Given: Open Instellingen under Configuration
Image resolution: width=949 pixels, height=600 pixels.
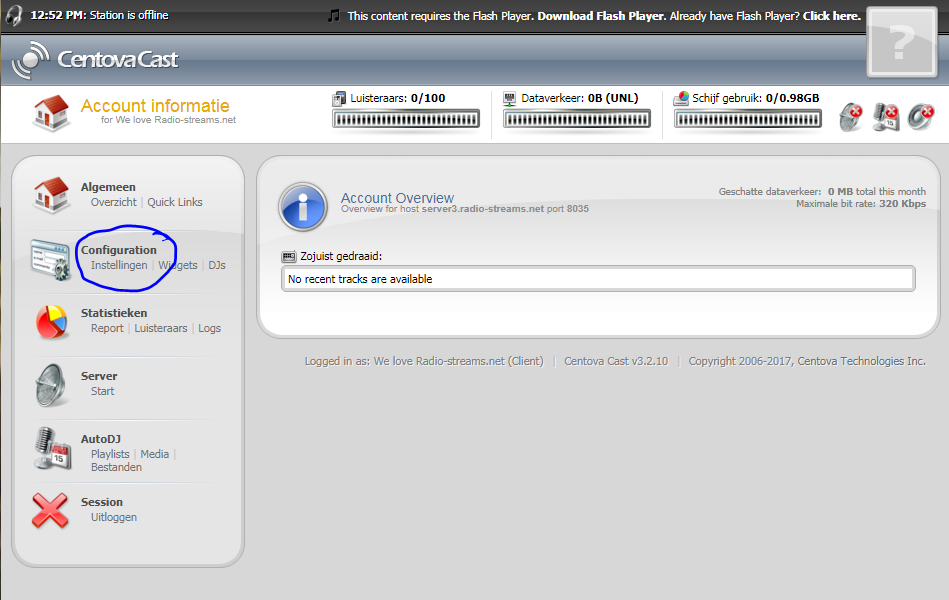Looking at the screenshot, I should (119, 265).
